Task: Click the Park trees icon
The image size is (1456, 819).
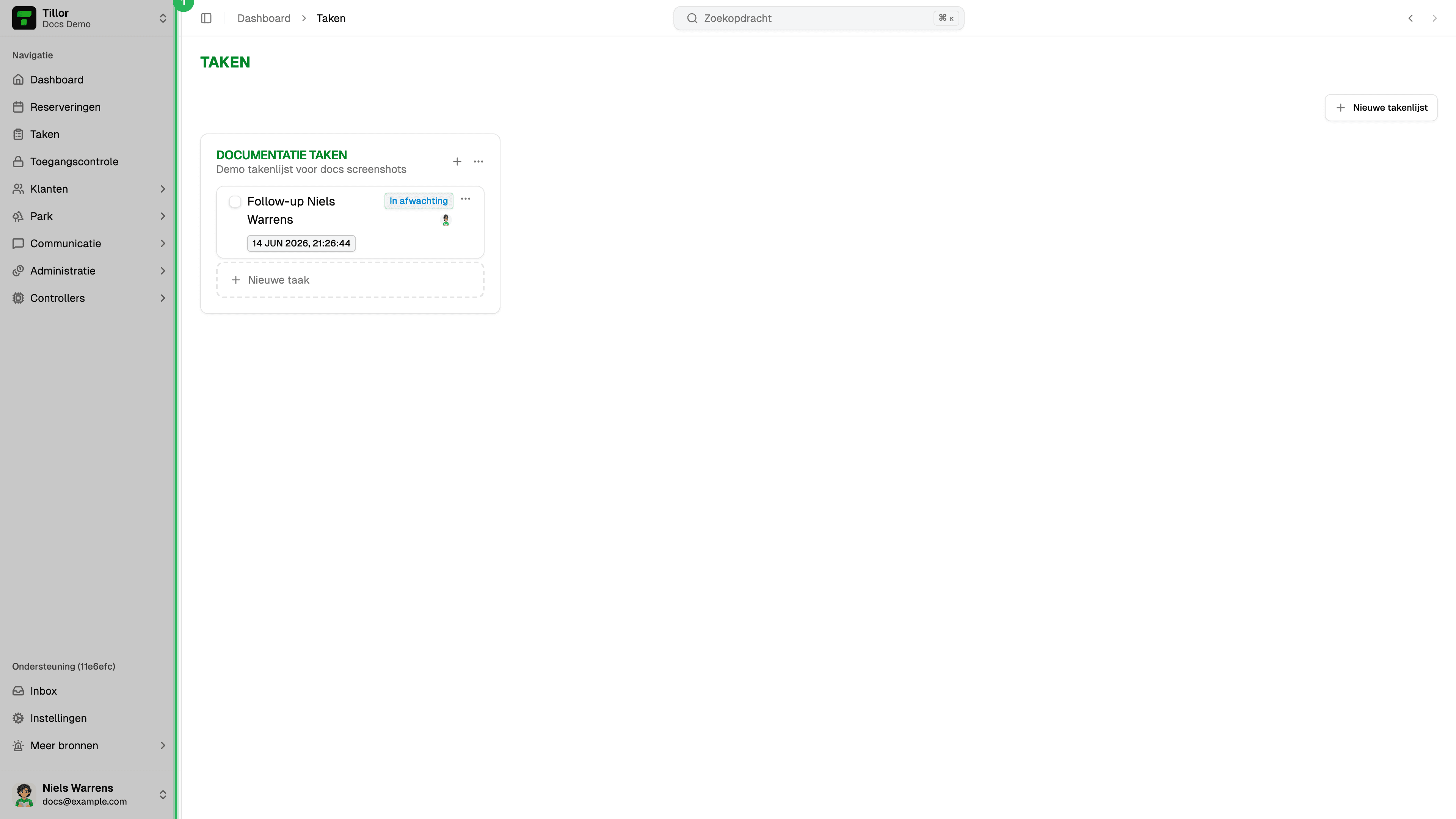Action: [18, 216]
